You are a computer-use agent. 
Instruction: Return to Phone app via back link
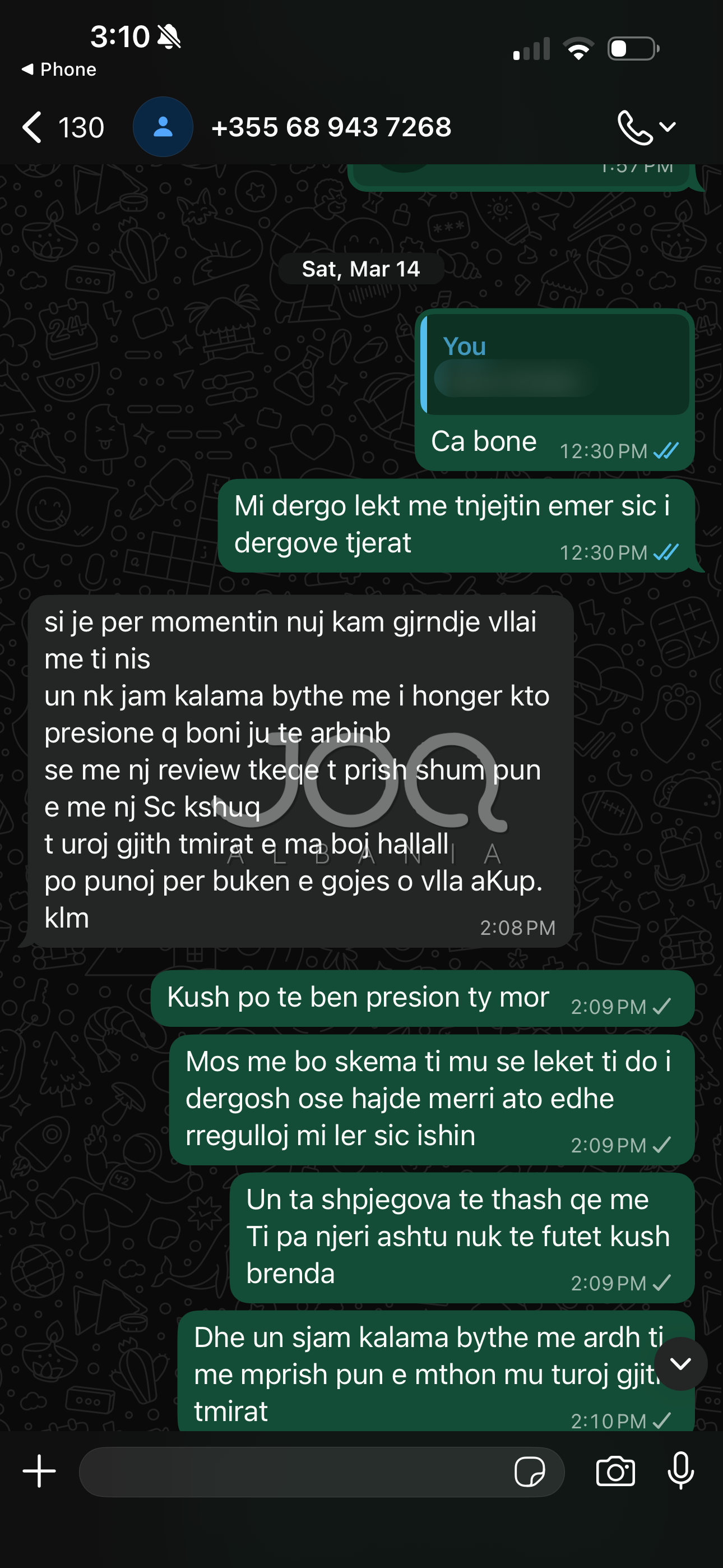[59, 70]
